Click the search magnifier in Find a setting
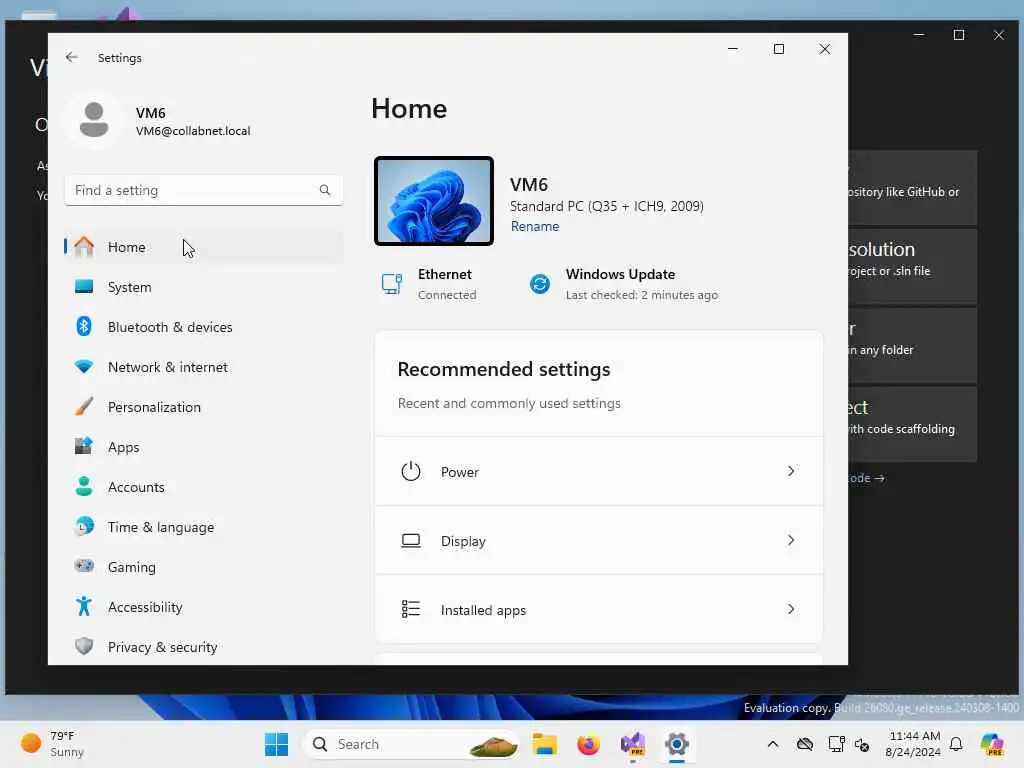This screenshot has width=1024, height=768. pyautogui.click(x=325, y=190)
